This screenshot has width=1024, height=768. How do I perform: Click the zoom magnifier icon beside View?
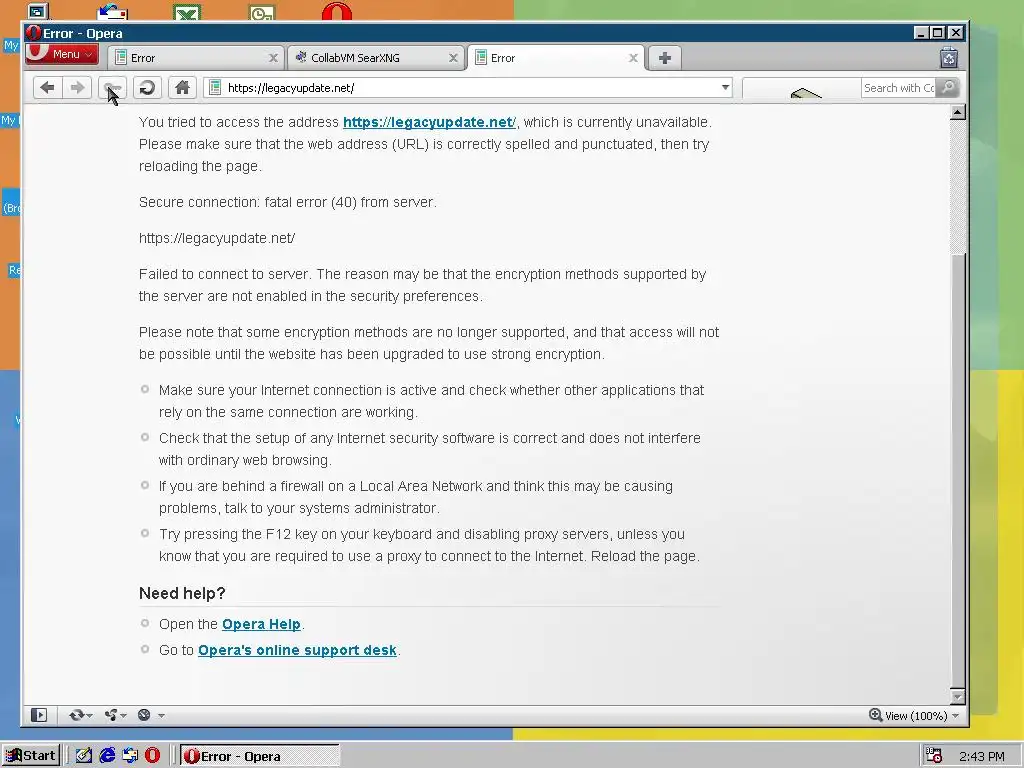click(875, 715)
